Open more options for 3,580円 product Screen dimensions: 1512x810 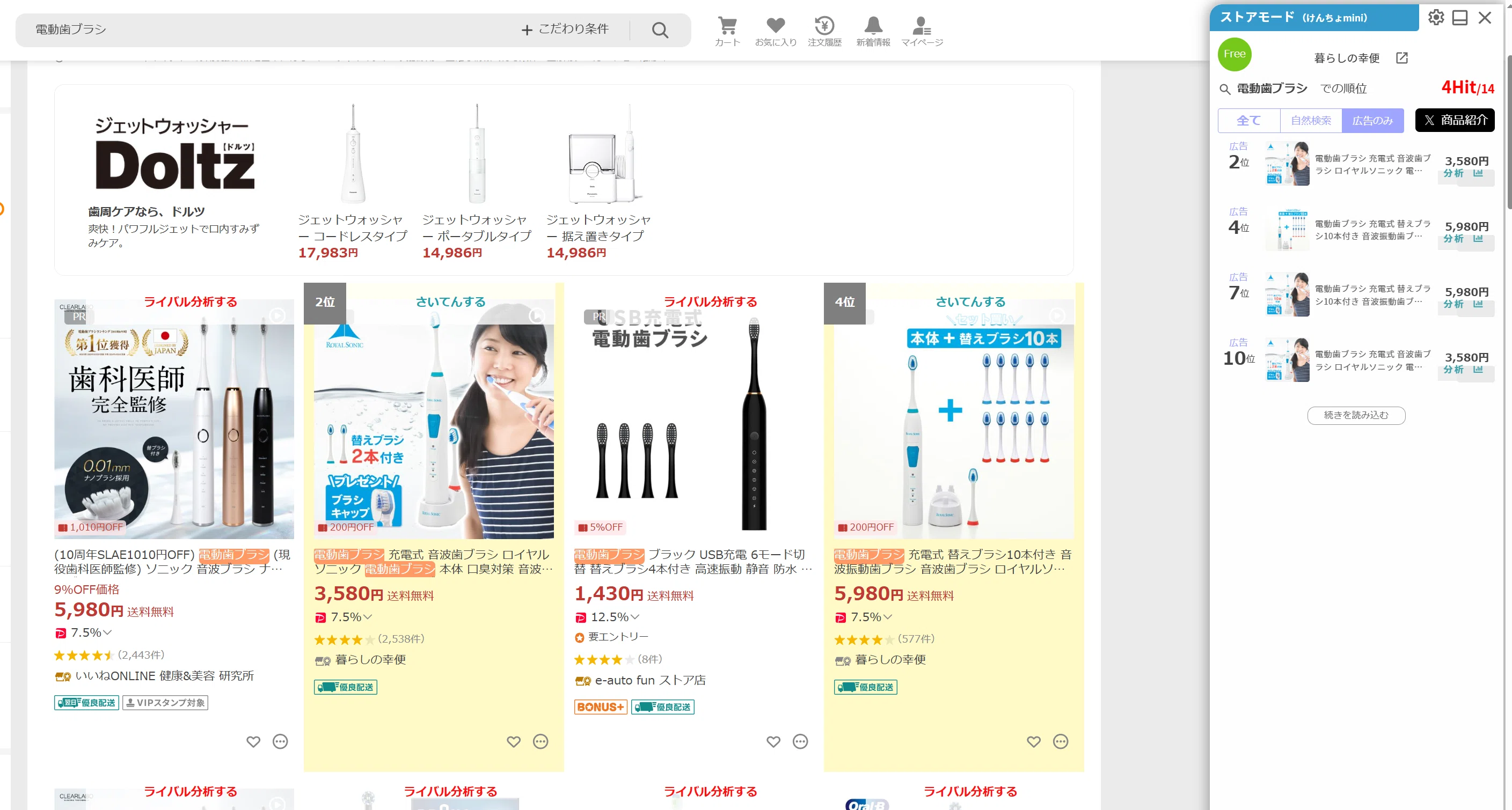(x=540, y=741)
